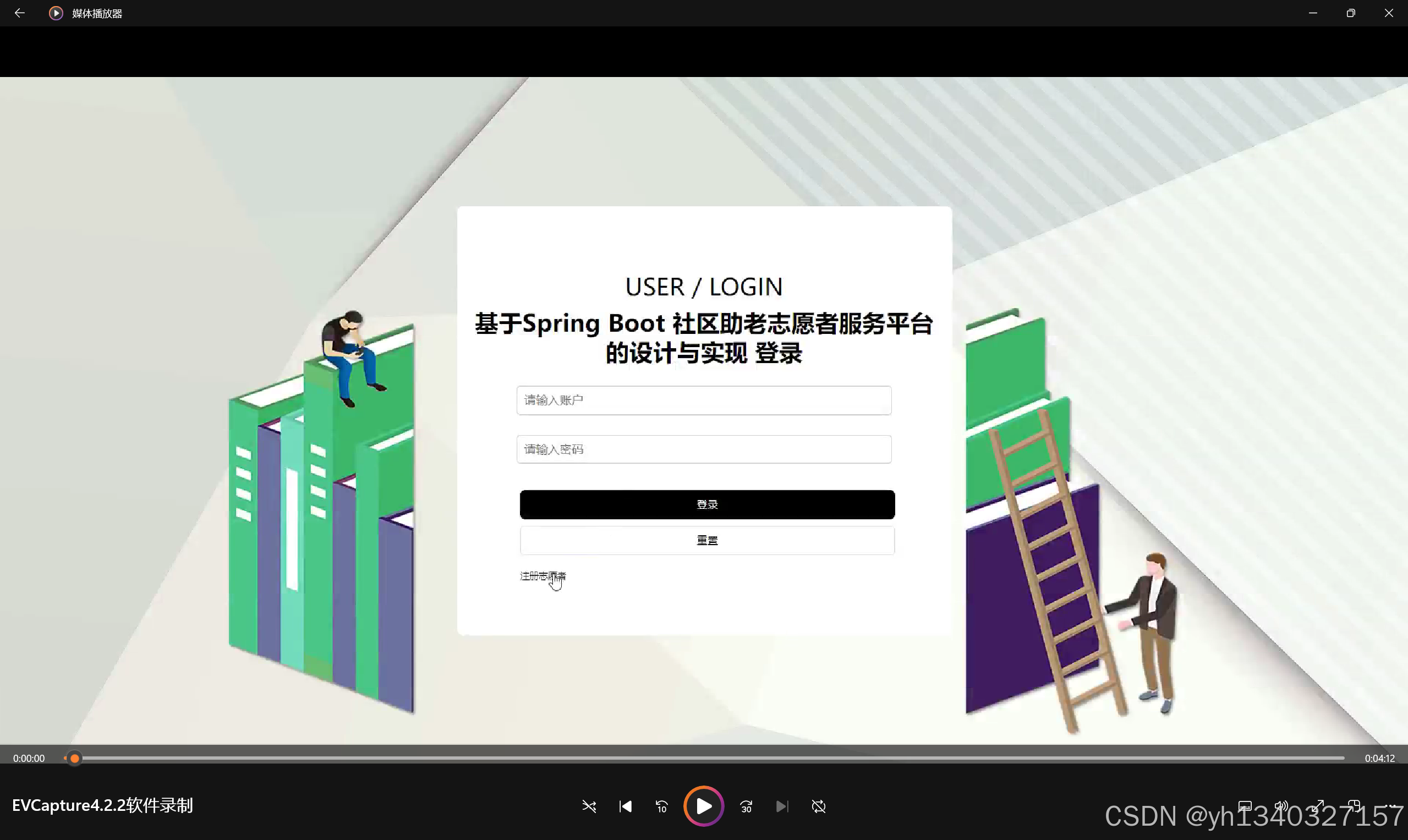
Task: Open the more options menu
Action: (x=1390, y=806)
